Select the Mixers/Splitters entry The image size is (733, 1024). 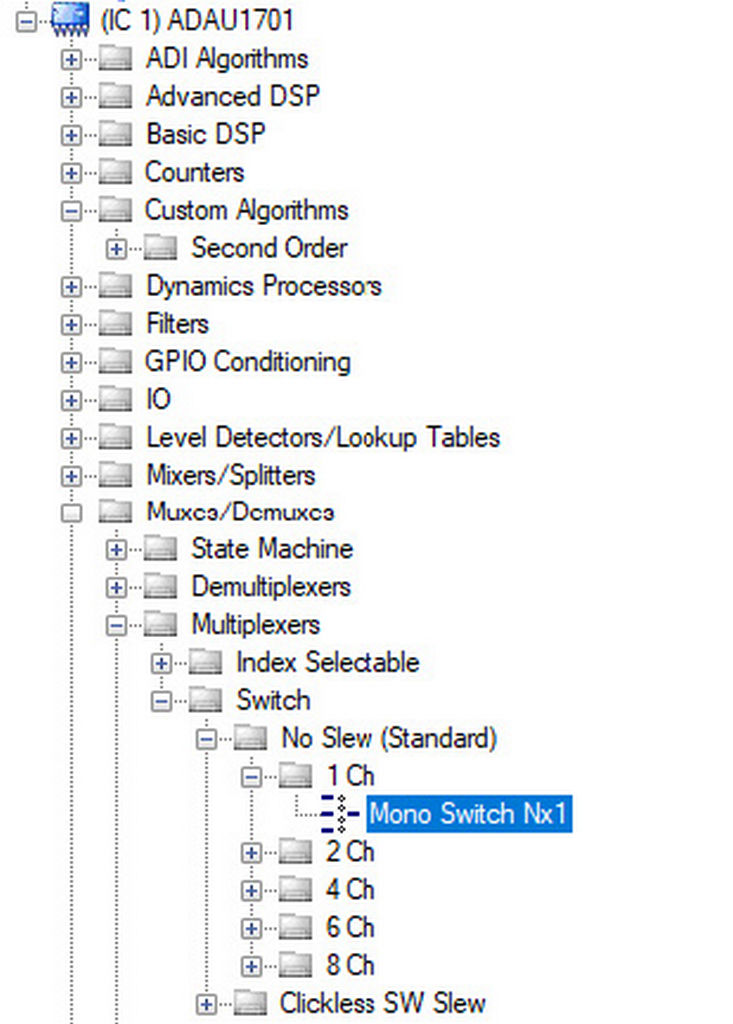pos(231,475)
